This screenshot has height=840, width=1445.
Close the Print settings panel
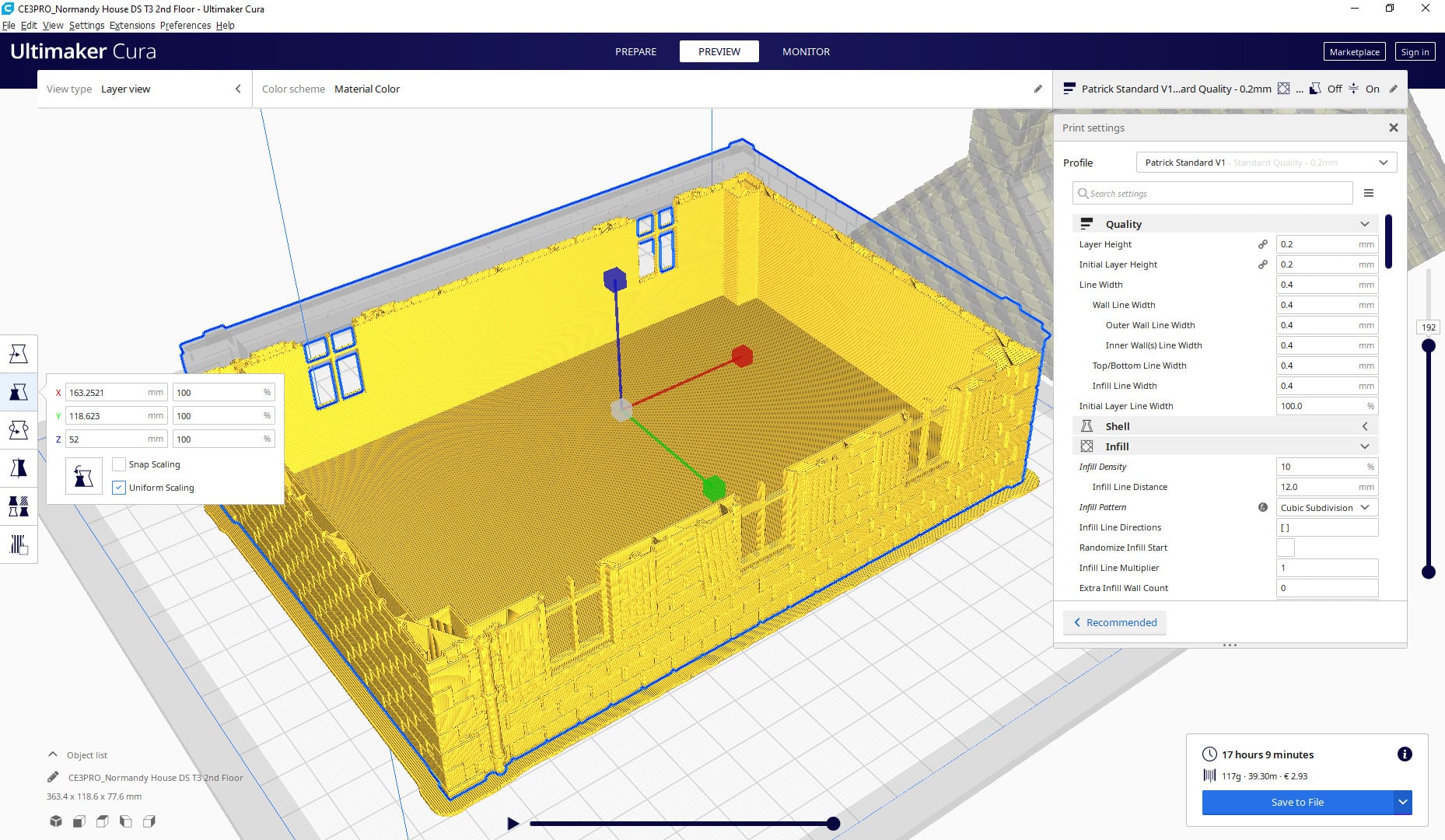click(x=1394, y=128)
